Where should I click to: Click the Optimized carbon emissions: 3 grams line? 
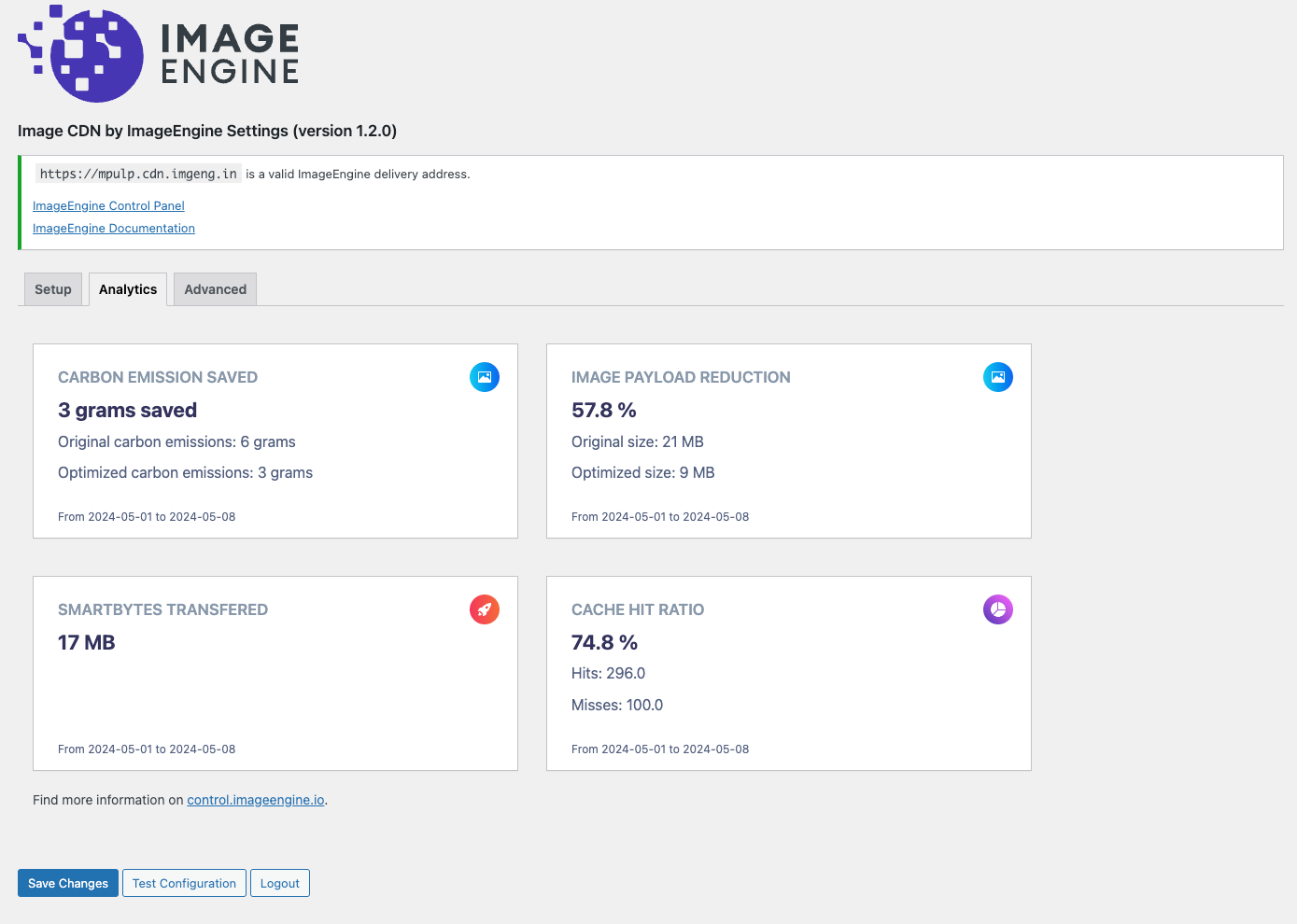tap(185, 472)
